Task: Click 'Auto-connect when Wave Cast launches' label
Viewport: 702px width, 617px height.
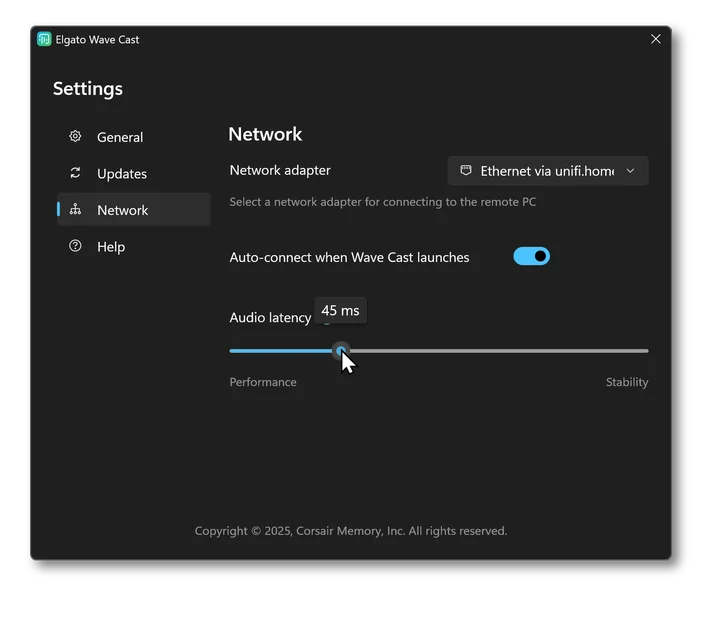Action: pyautogui.click(x=349, y=257)
